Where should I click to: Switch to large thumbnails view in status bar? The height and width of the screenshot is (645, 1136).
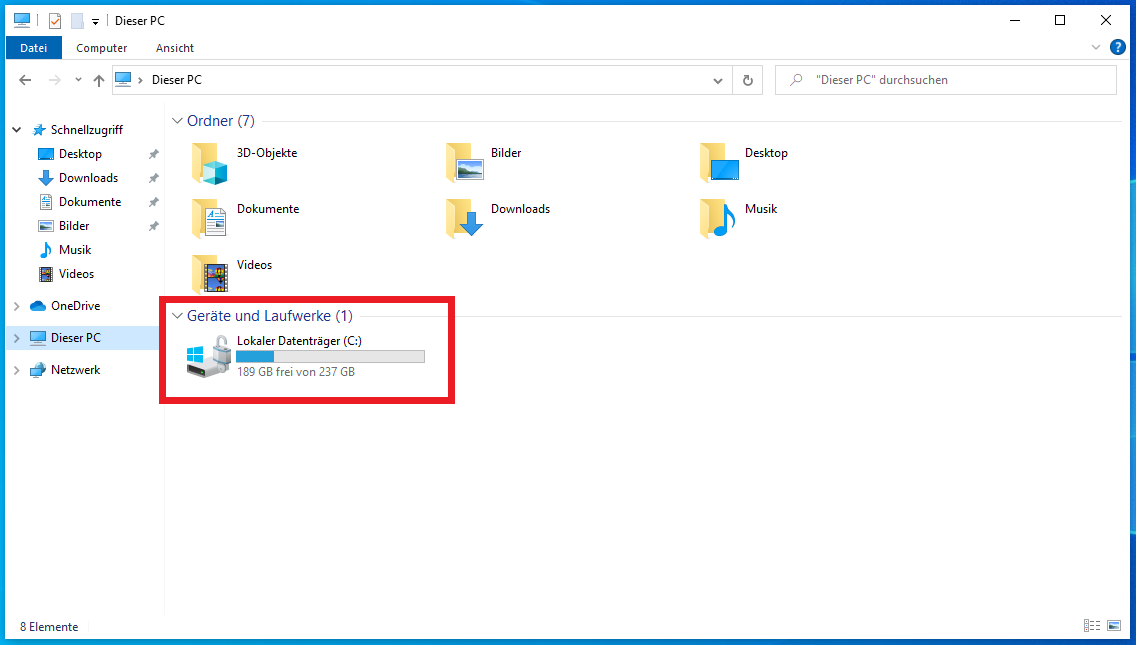[1114, 626]
